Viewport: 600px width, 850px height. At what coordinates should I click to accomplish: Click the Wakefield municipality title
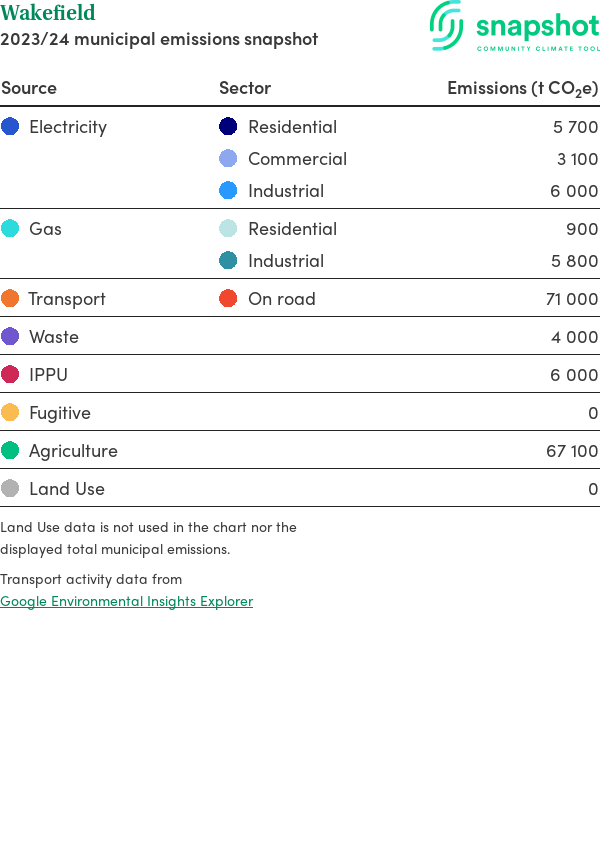click(x=48, y=13)
